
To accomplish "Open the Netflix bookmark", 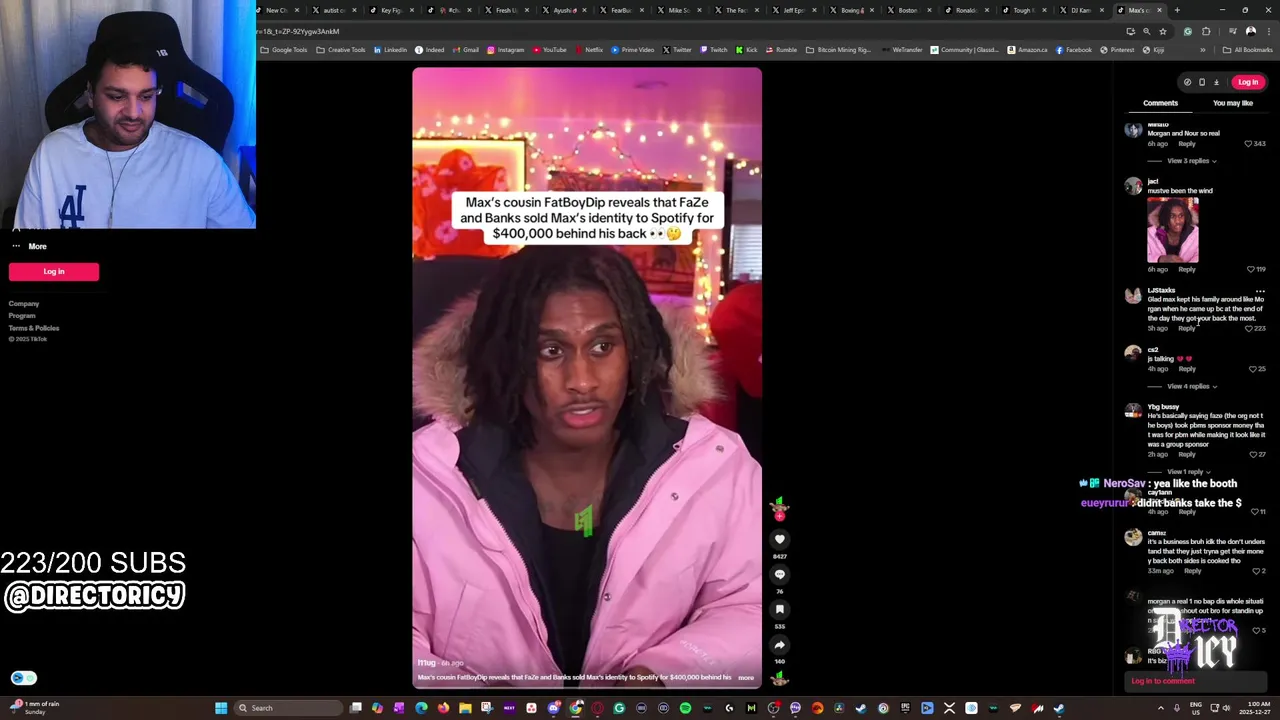I will click(x=588, y=50).
